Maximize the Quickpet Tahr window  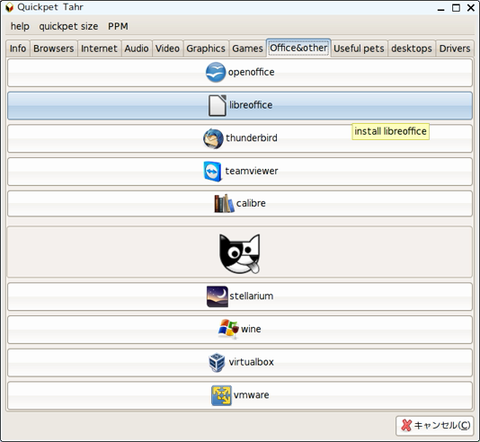(456, 8)
